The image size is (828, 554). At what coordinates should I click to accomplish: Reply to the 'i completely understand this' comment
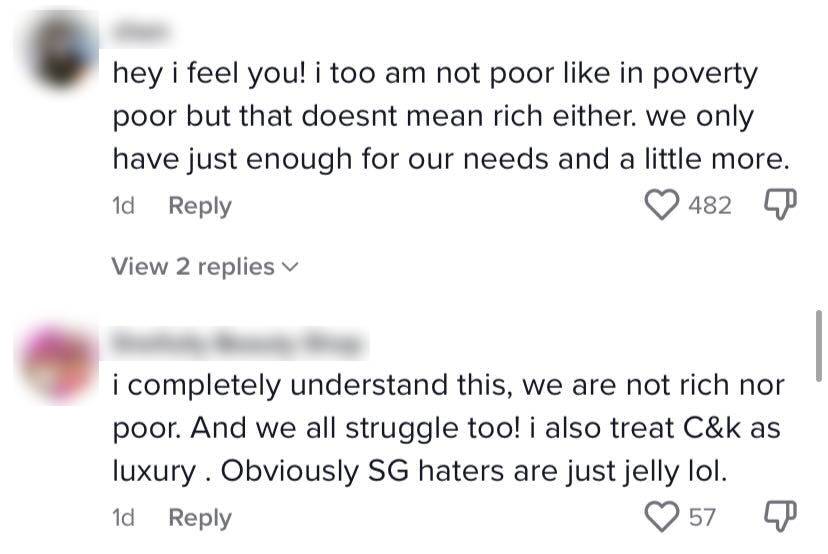(x=199, y=518)
